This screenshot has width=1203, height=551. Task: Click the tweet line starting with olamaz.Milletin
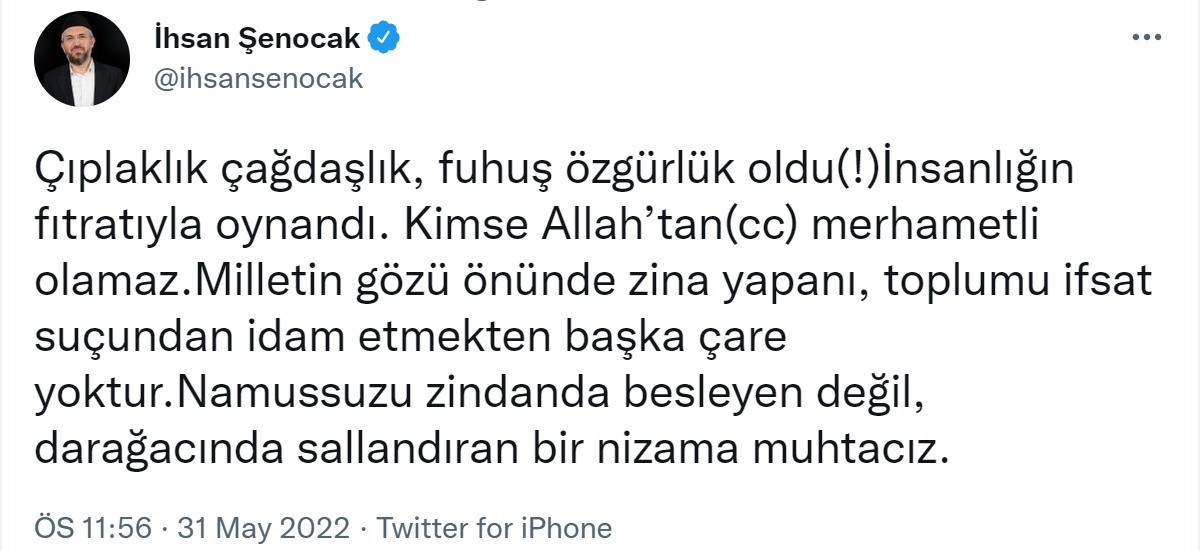(x=593, y=284)
